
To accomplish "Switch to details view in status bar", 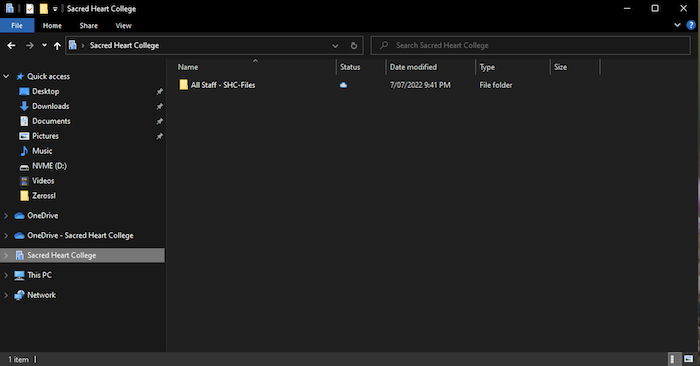I will point(673,359).
